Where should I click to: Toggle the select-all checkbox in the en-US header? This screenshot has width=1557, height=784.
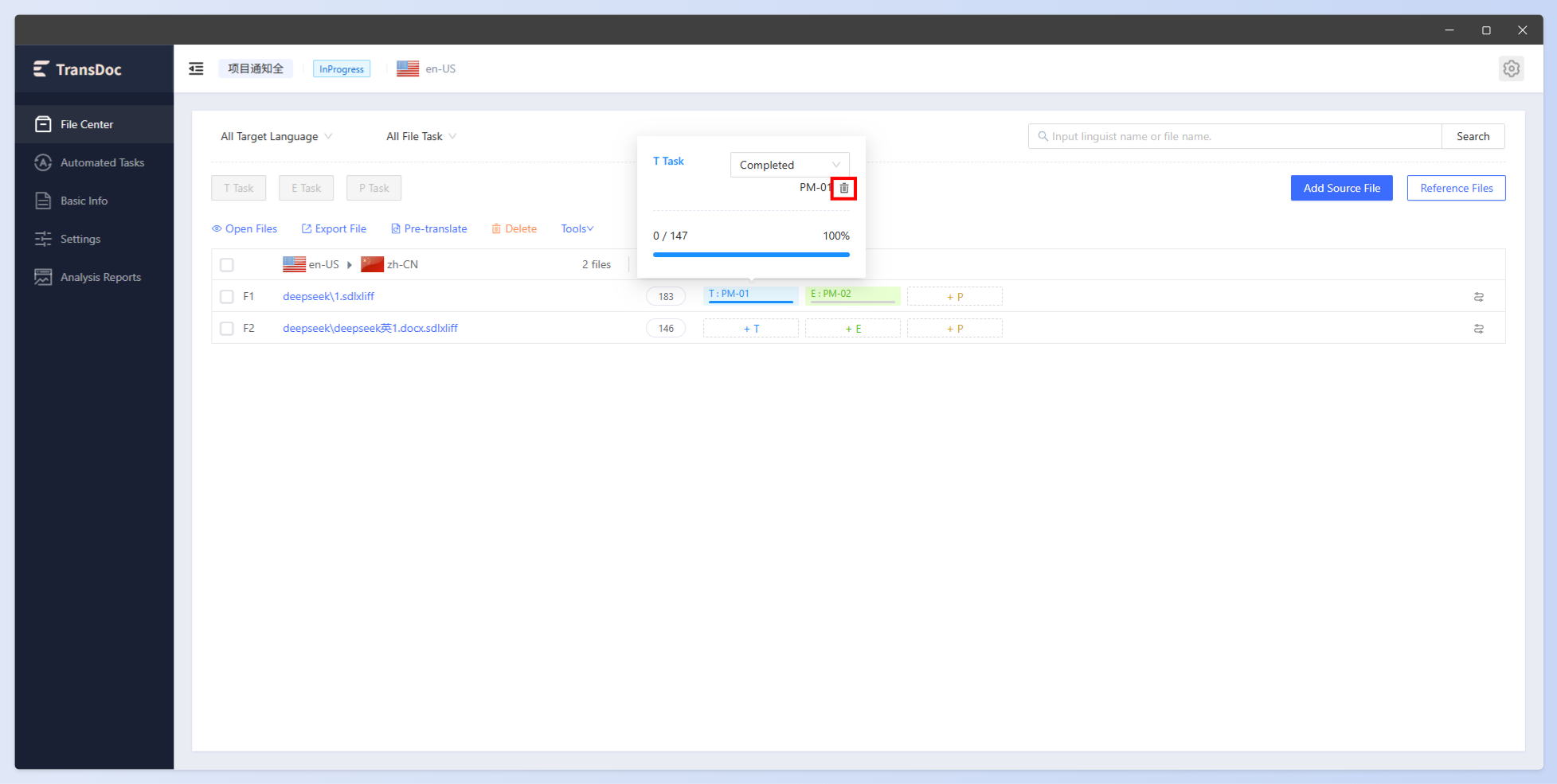tap(227, 265)
